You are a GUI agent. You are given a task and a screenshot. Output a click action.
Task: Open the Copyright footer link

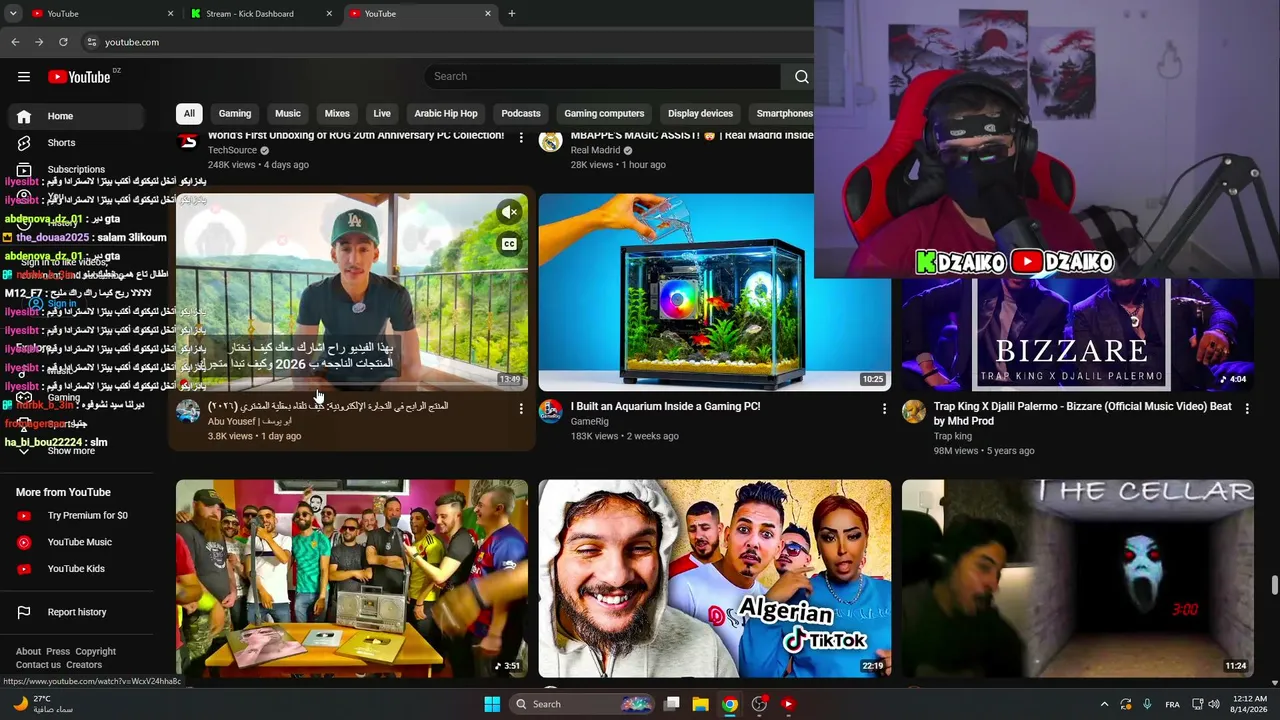96,652
